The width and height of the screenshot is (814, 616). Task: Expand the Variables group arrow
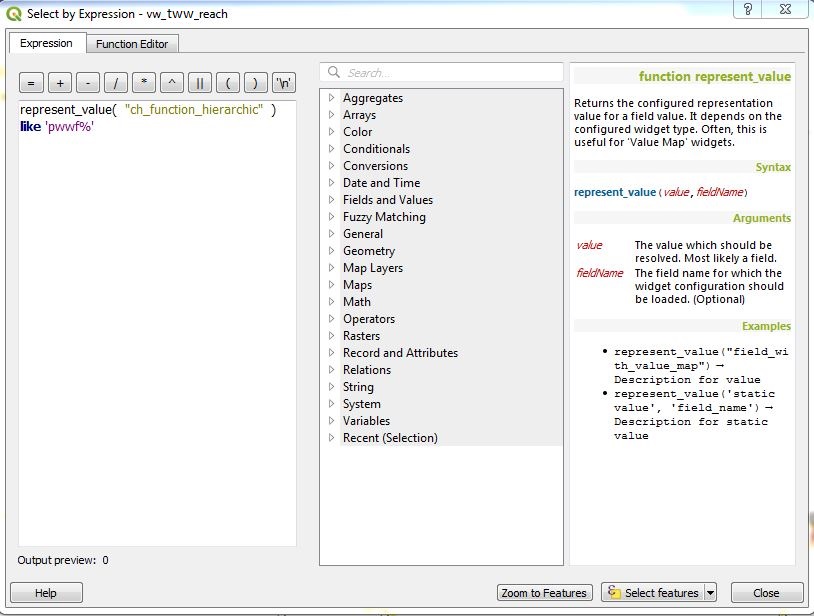tap(331, 420)
